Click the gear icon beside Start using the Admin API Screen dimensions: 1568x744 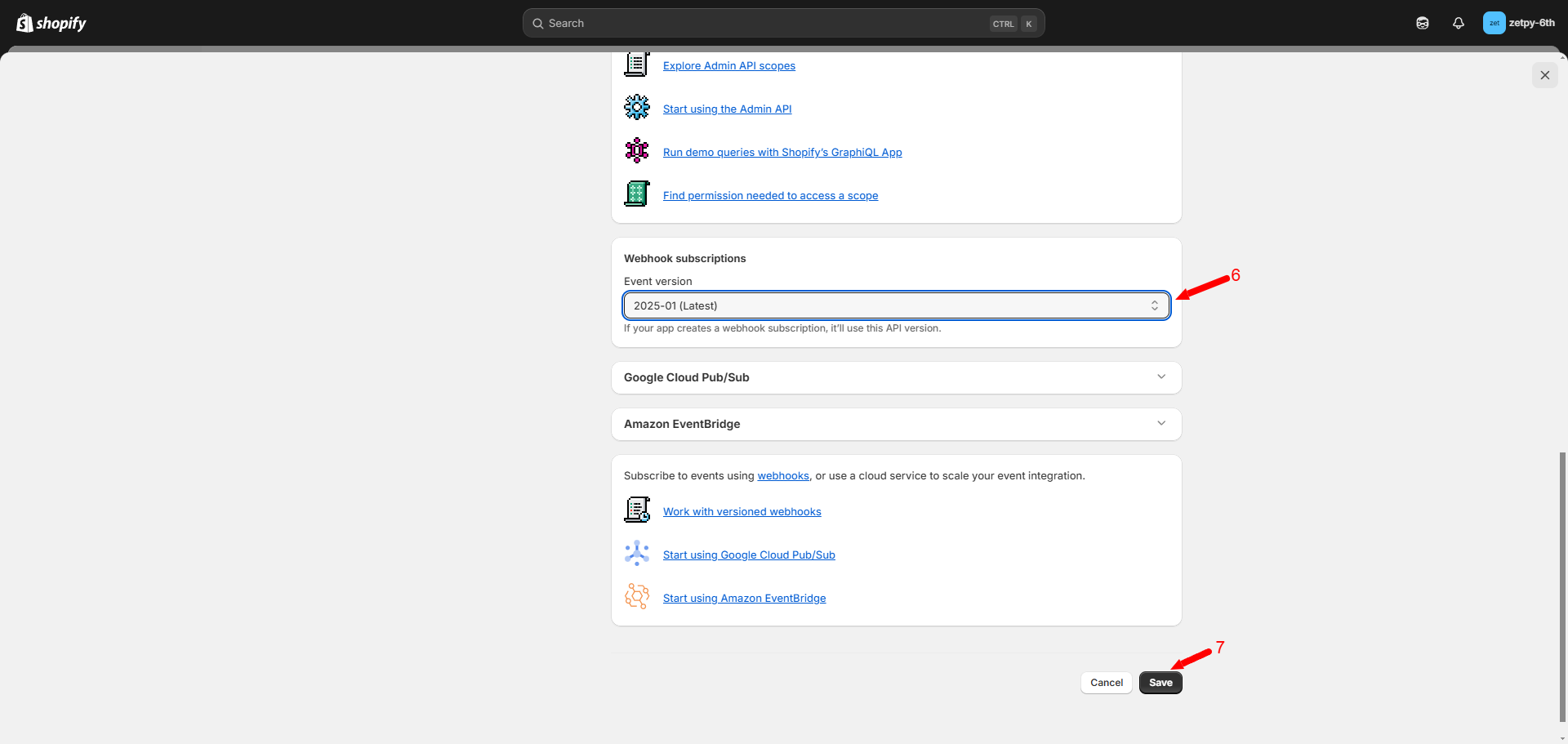click(637, 108)
